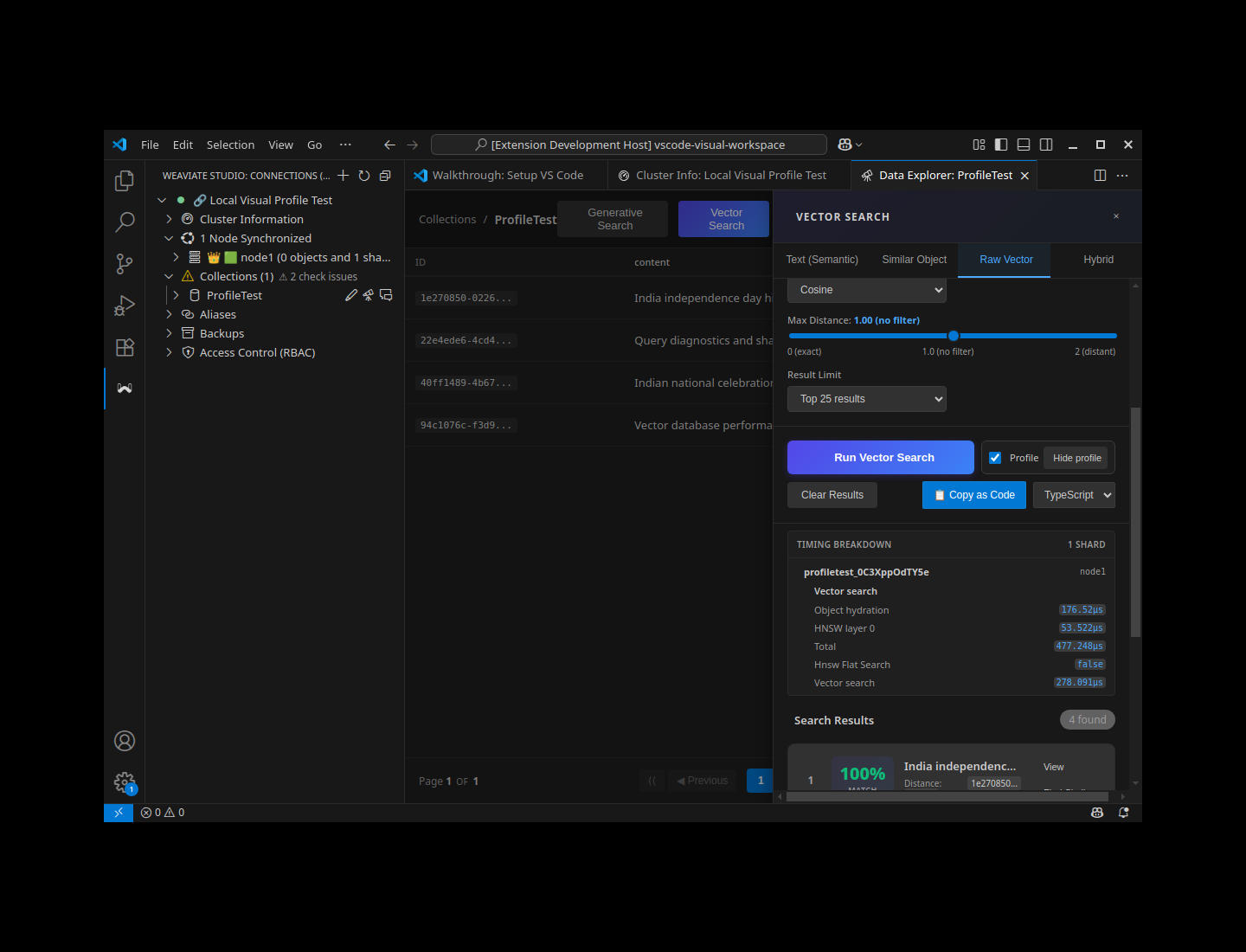Expand the Backups node
Viewport: 1246px width, 952px height.
click(169, 333)
